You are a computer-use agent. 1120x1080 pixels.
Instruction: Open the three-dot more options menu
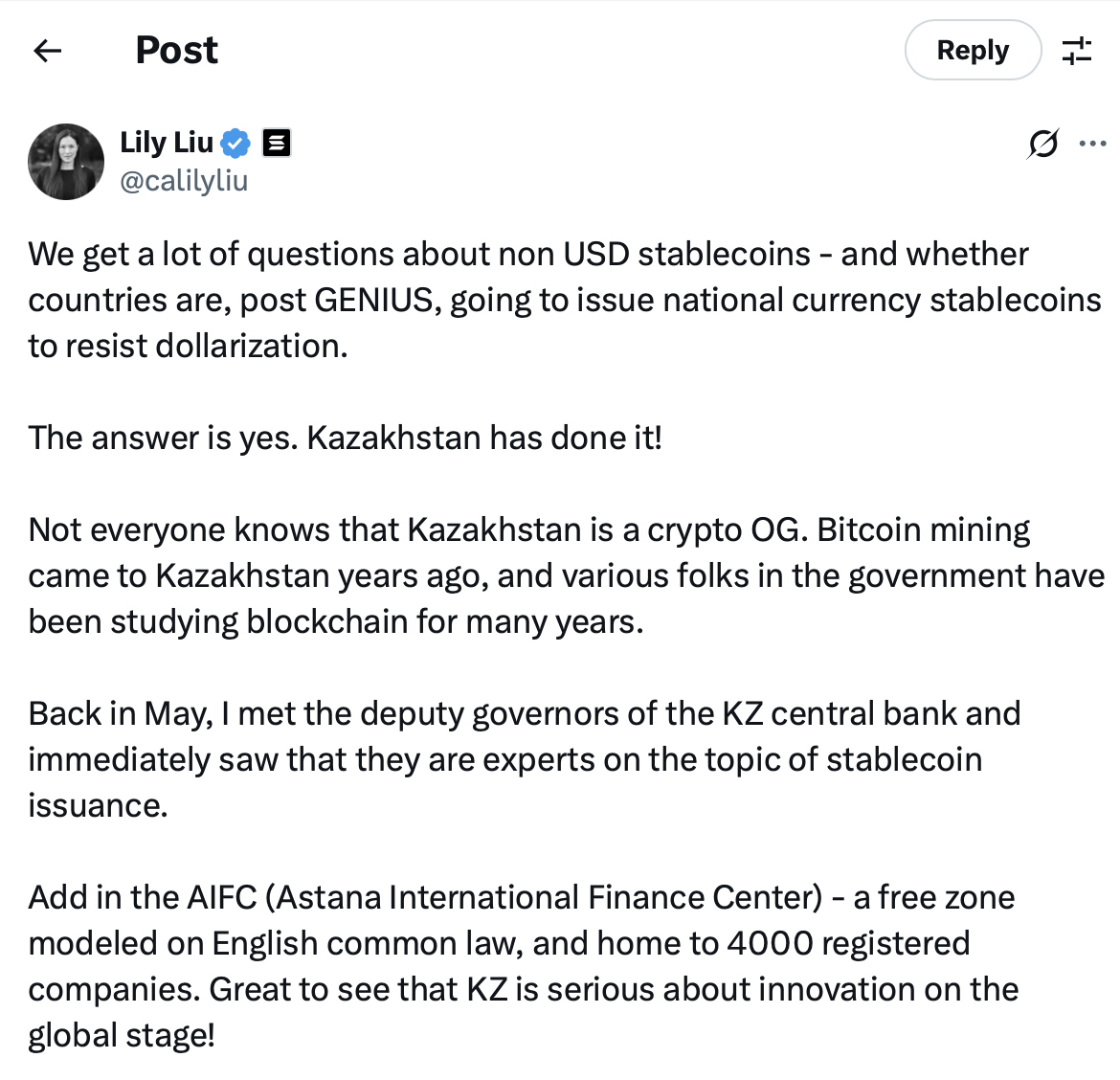click(x=1092, y=145)
